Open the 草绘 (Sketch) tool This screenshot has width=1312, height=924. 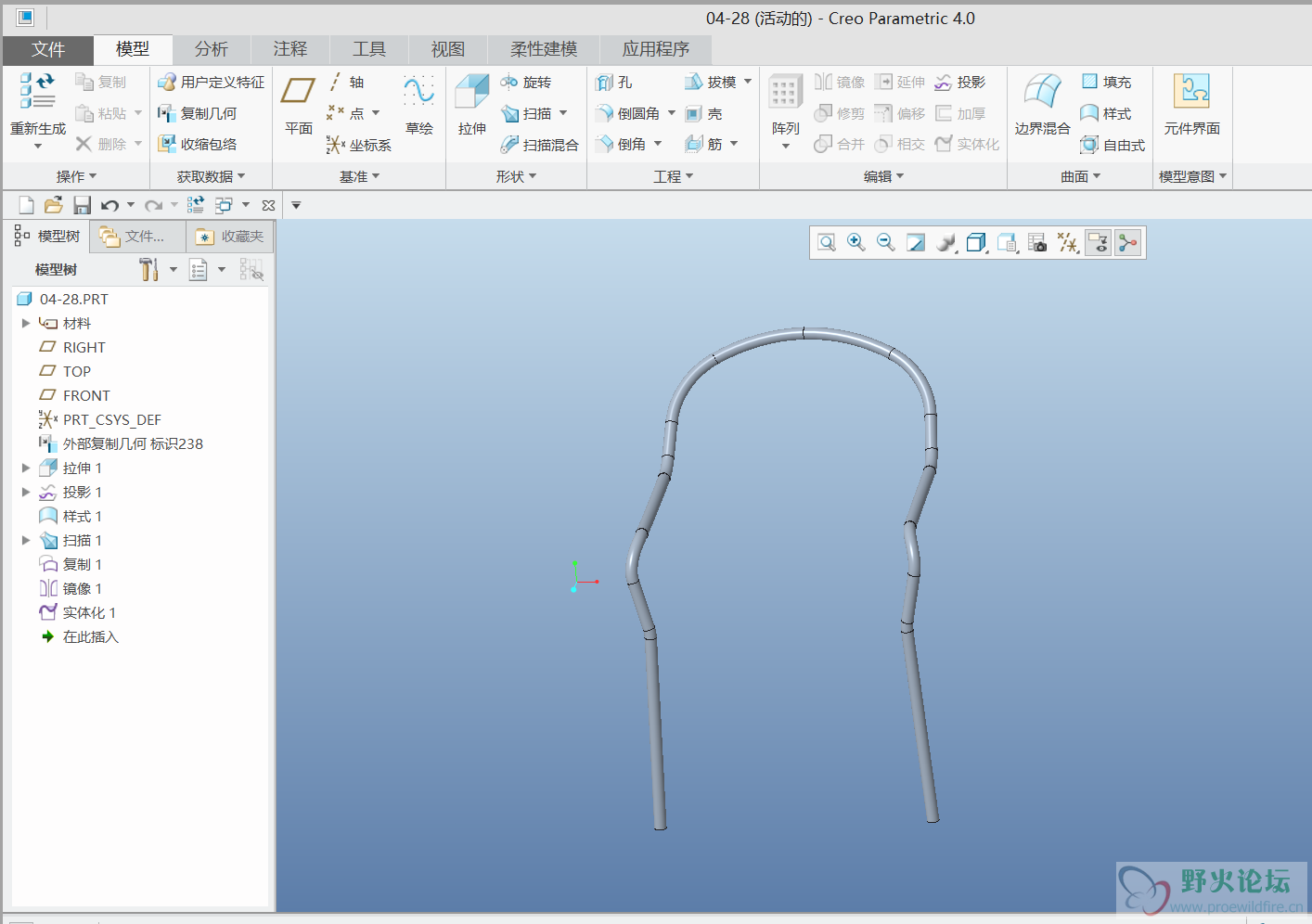(x=419, y=104)
